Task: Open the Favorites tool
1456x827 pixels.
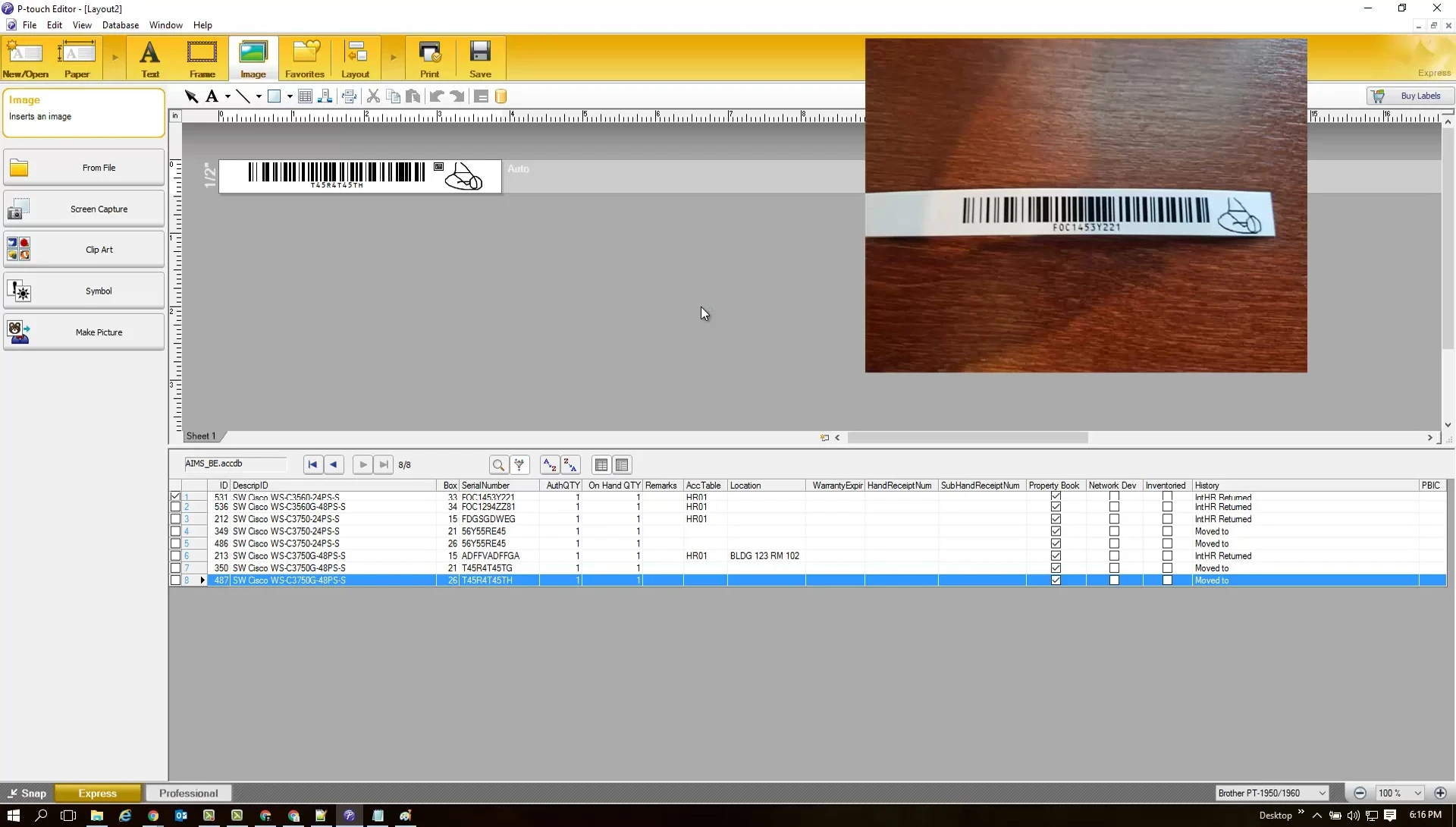Action: pyautogui.click(x=305, y=59)
